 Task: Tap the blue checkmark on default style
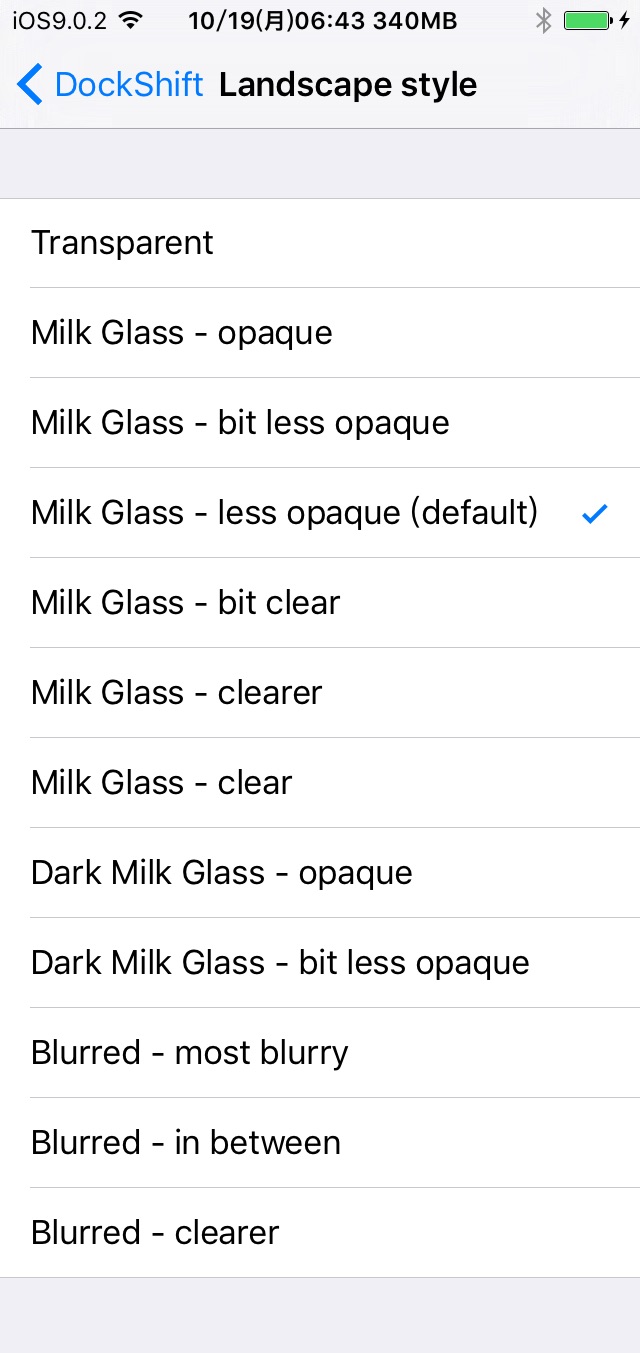tap(595, 514)
